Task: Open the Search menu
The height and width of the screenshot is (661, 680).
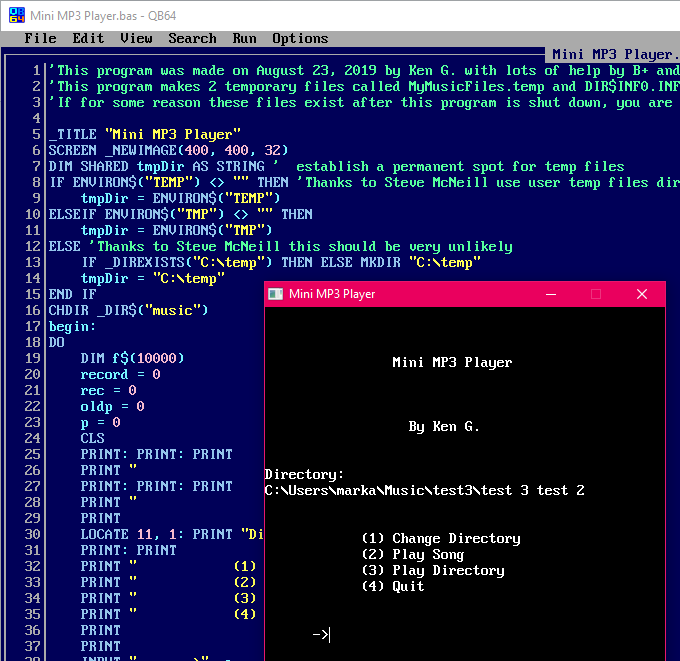Action: (193, 39)
